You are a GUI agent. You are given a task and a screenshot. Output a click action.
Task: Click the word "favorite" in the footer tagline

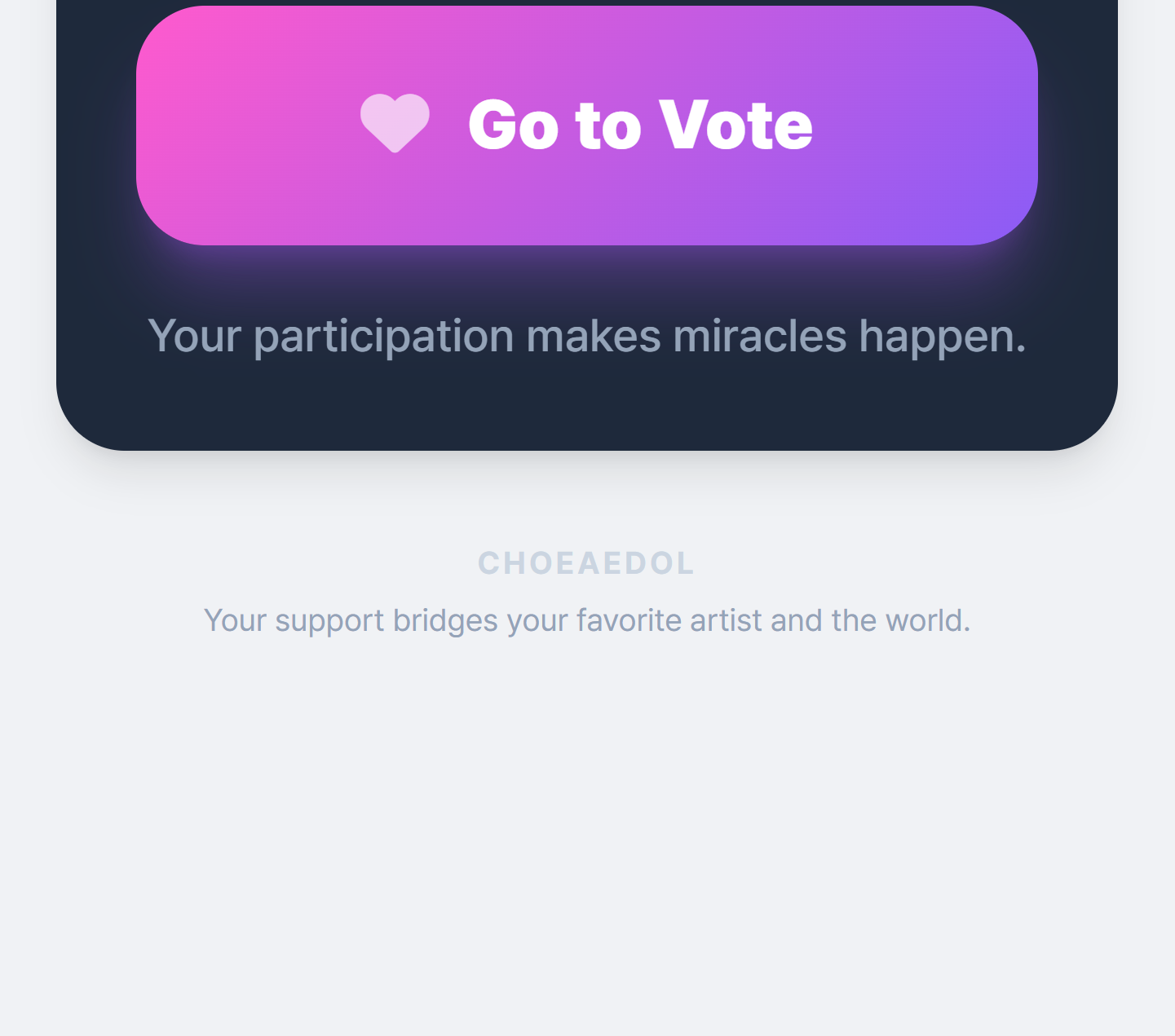tap(629, 621)
